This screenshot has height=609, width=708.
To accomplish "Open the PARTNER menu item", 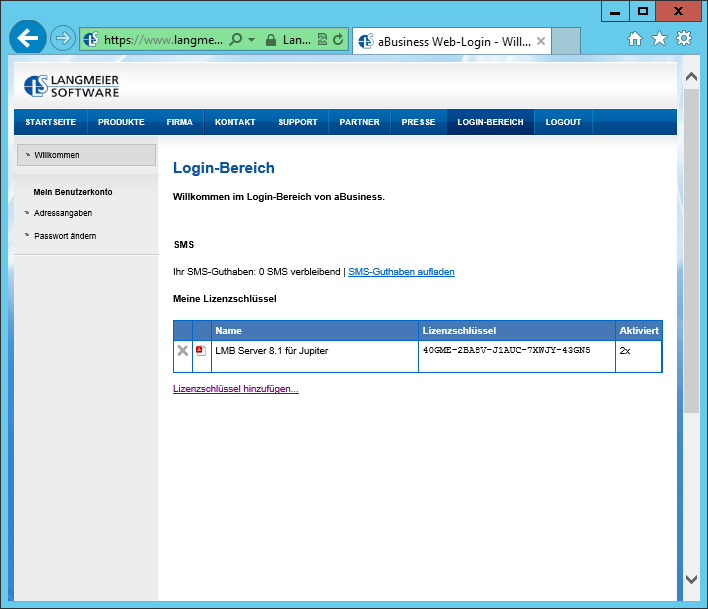I will point(359,122).
